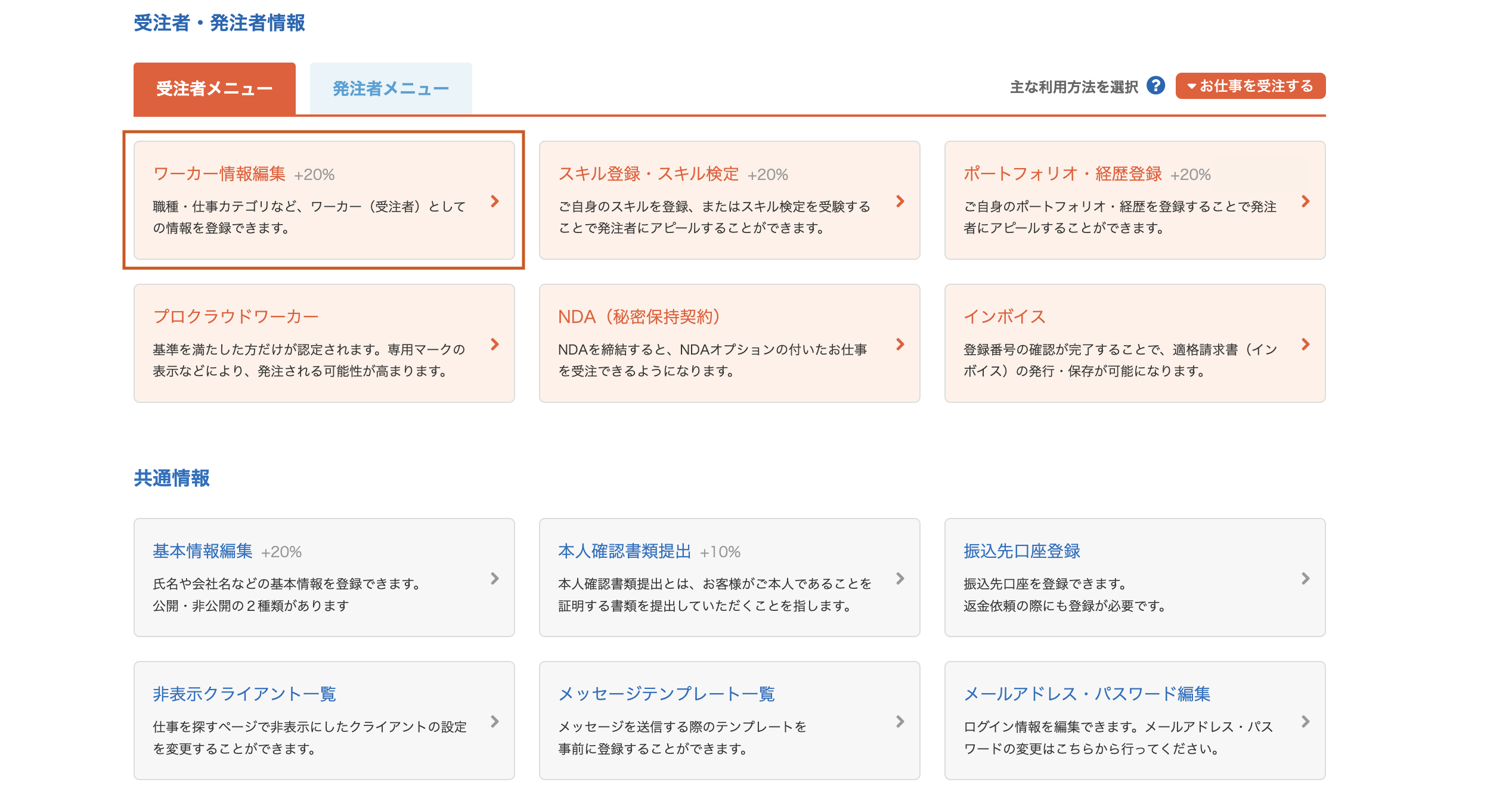The width and height of the screenshot is (1512, 801).
Task: Click the 受注者・発注者情報 heading
Action: tap(219, 23)
